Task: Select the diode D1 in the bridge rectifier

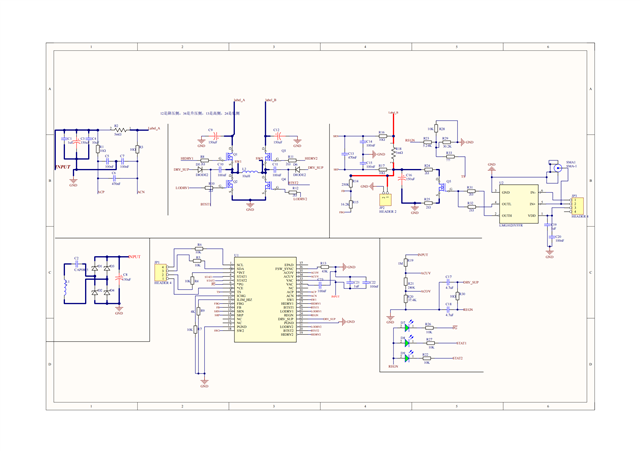Action: 95,268
